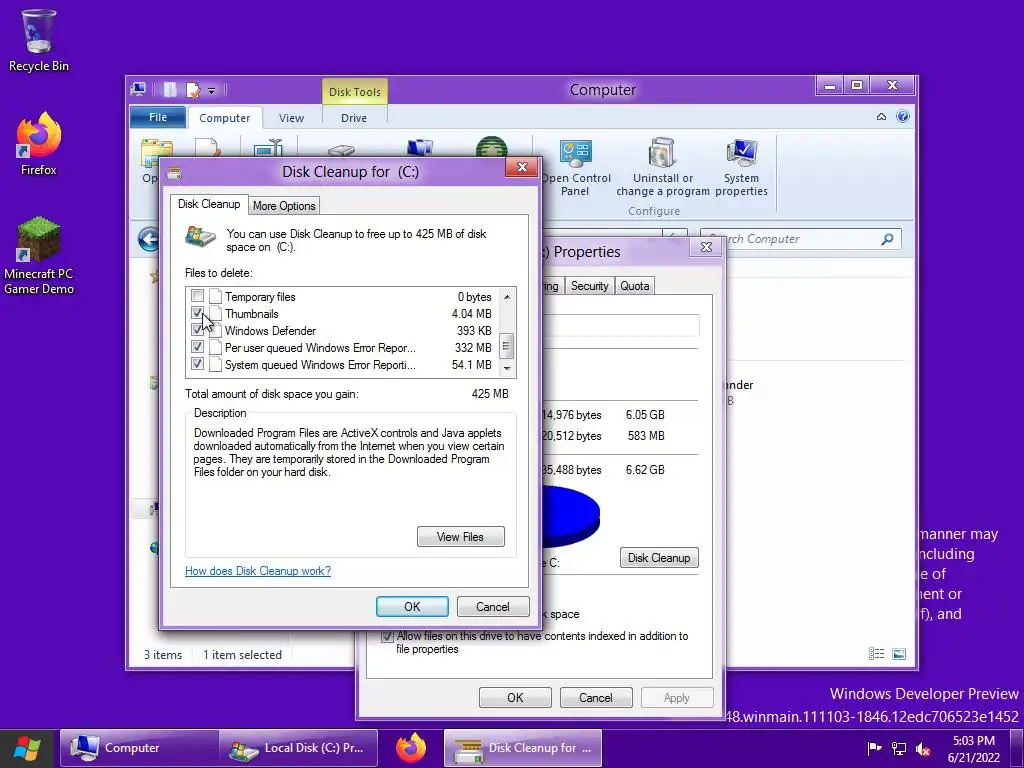Screen dimensions: 1024x768
Task: Uncheck the Windows Defender checkbox
Action: [x=197, y=330]
